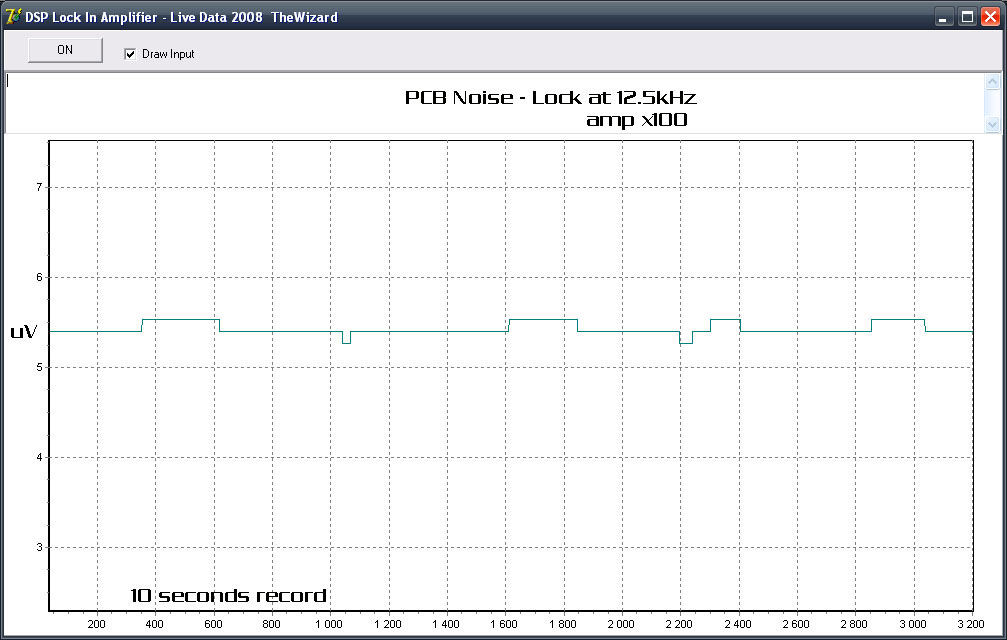Click the x-axis value '1 000'
Screen dimensions: 1007x640
[x=329, y=624]
